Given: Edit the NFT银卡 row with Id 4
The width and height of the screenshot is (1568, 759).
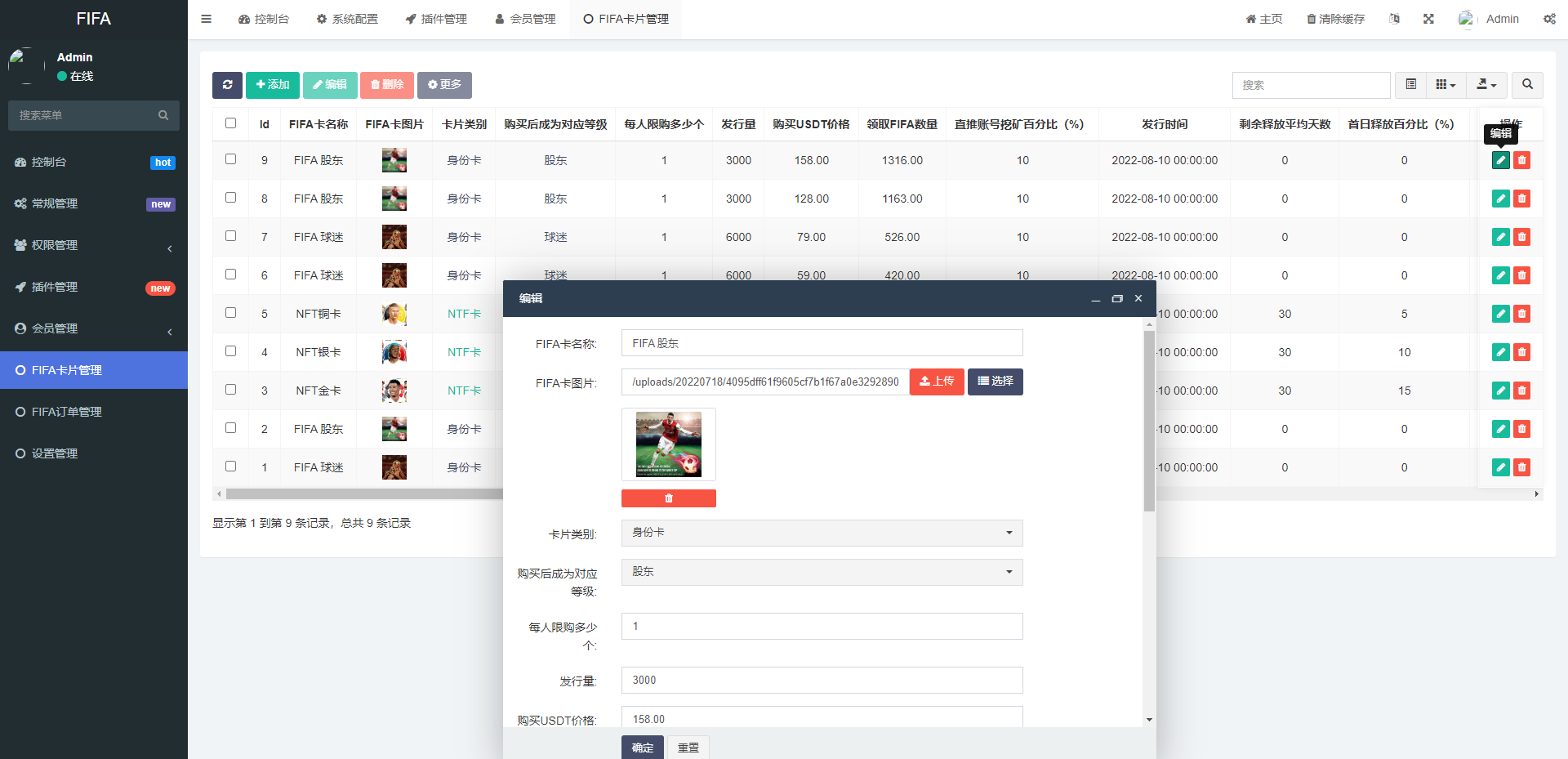Looking at the screenshot, I should click(1501, 352).
